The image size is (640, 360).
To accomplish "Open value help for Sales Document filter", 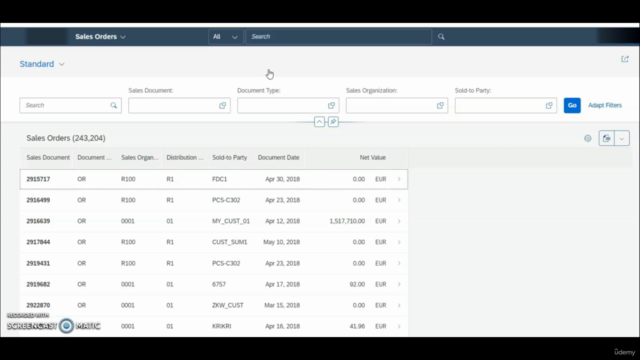I will [x=222, y=105].
